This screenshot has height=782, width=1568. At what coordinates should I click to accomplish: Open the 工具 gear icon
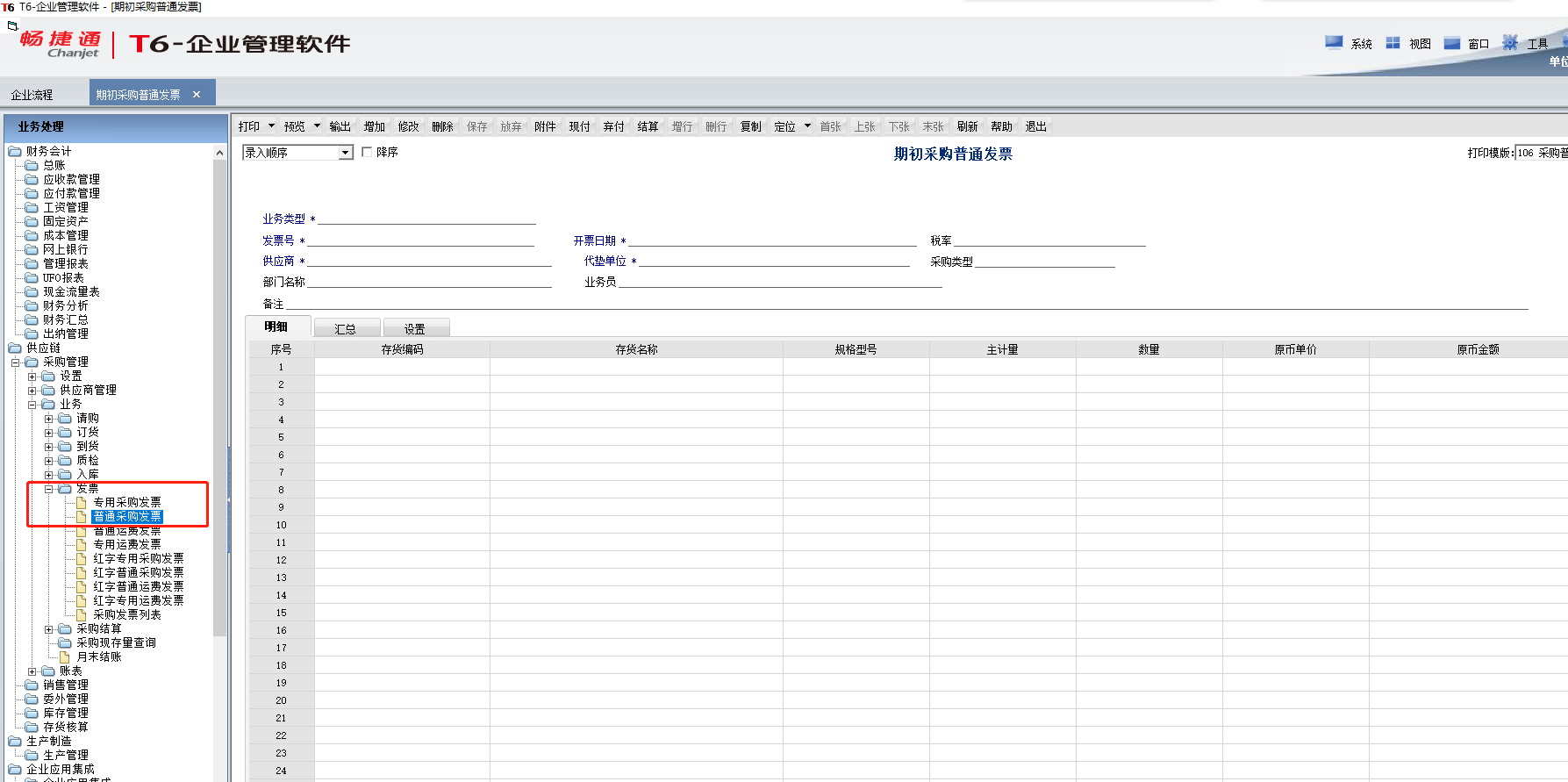1510,42
